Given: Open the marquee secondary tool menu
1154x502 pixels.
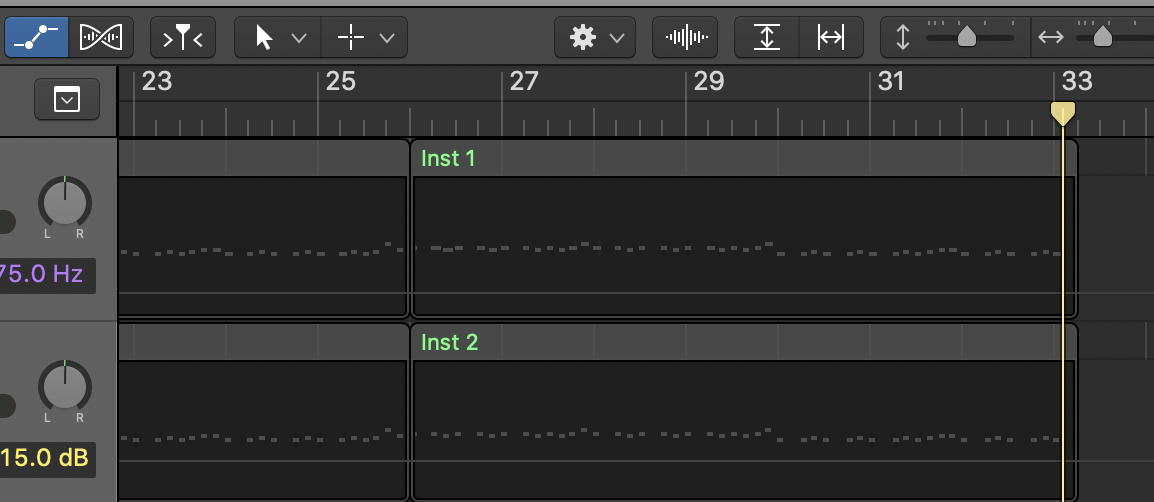Looking at the screenshot, I should [x=364, y=38].
